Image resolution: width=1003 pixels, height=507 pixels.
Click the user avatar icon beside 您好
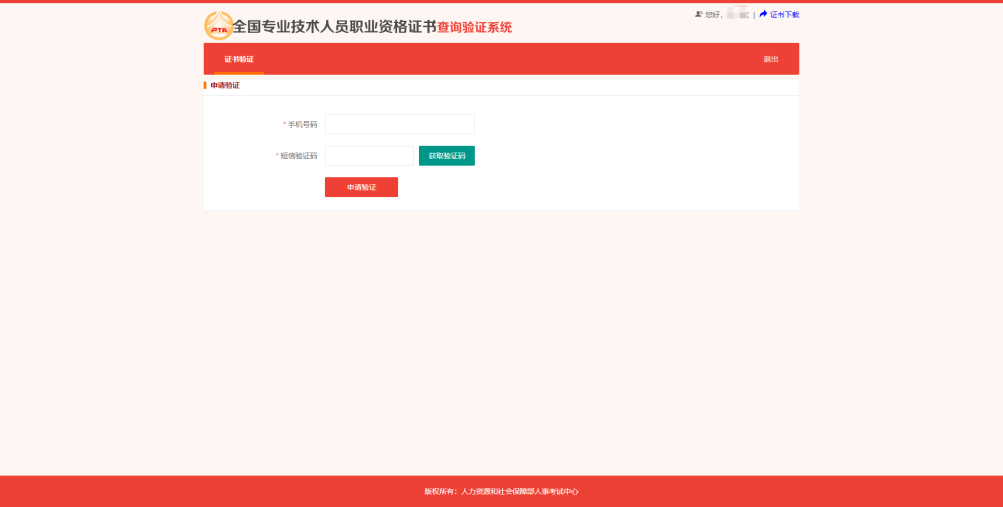tap(699, 14)
